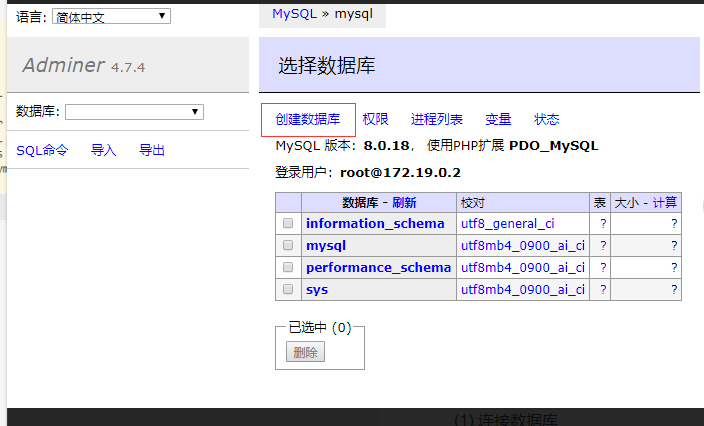Click the Adminer 4.7.4 title
Screen dimensions: 704x426
[x=84, y=66]
